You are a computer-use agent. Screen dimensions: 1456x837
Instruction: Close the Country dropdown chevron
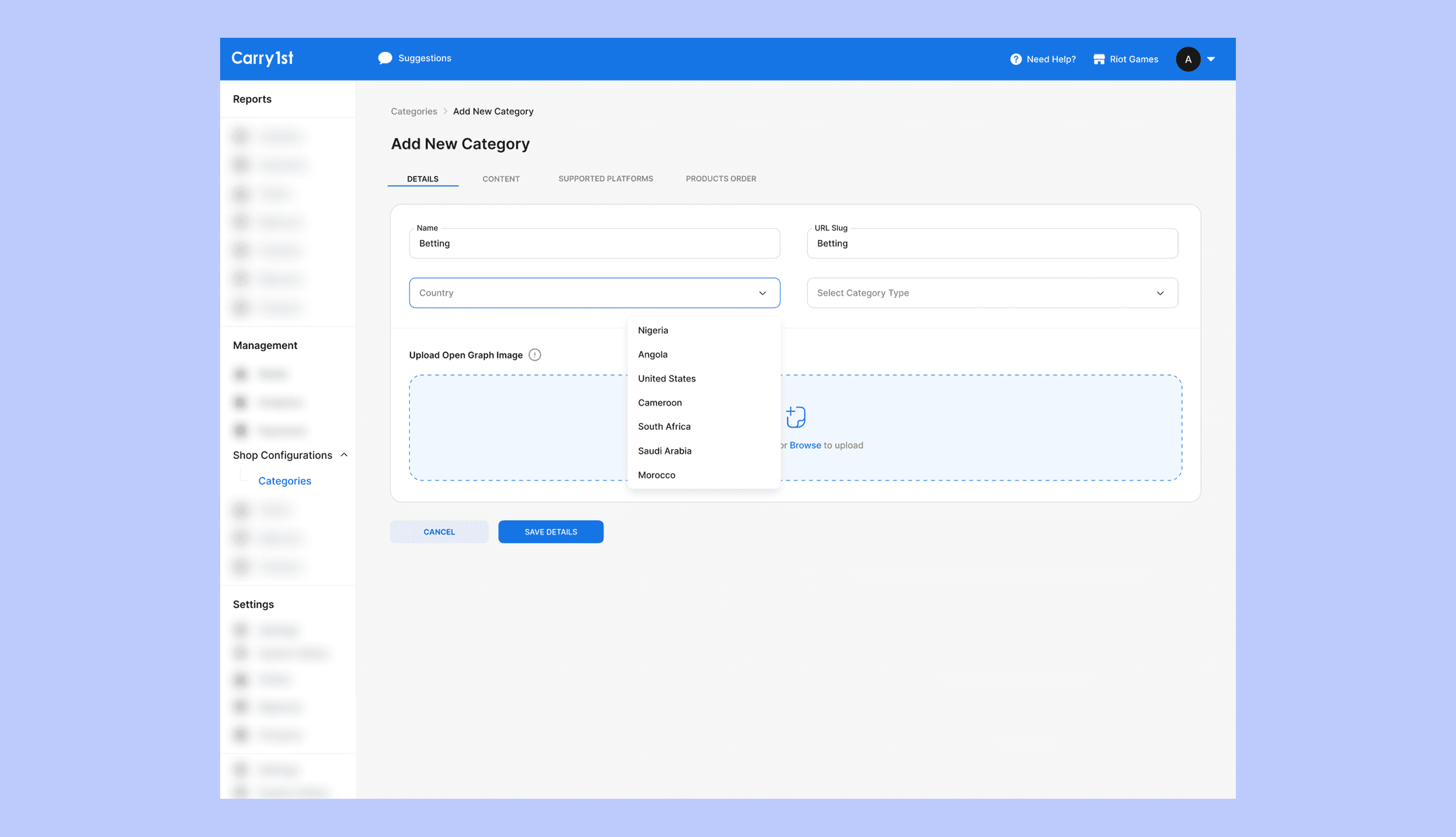coord(762,293)
